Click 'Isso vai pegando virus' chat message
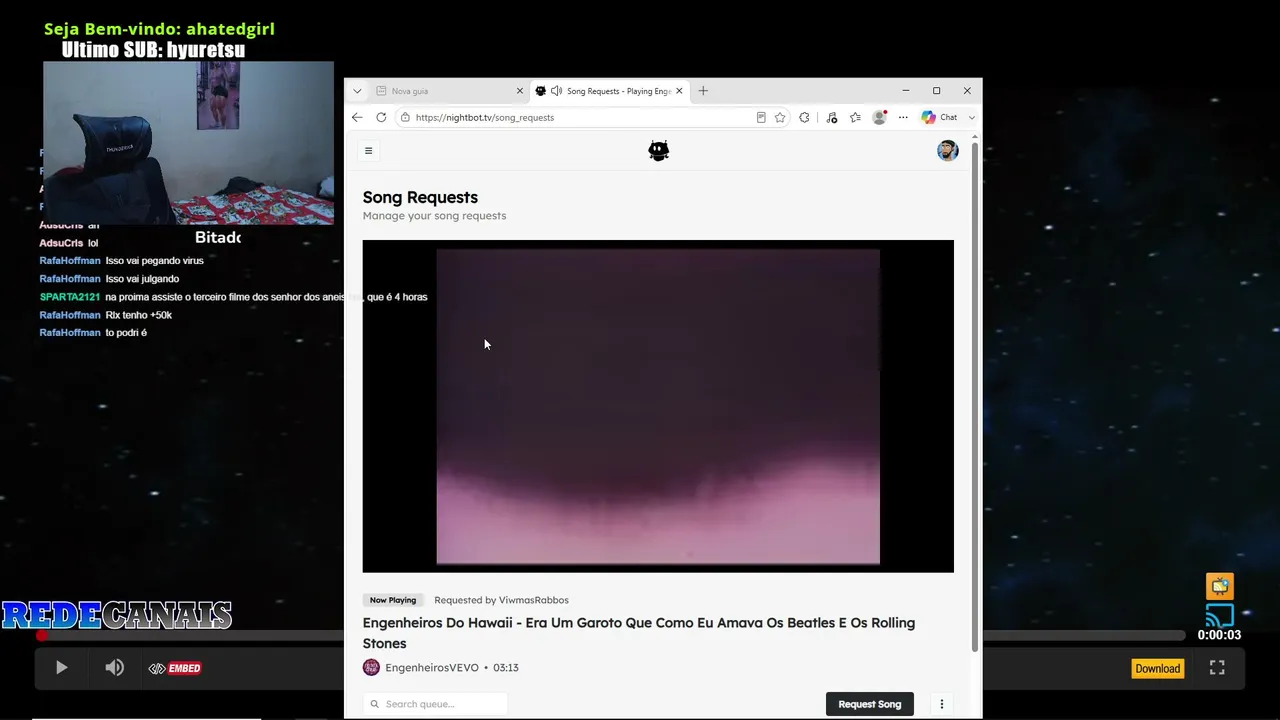 (x=154, y=261)
